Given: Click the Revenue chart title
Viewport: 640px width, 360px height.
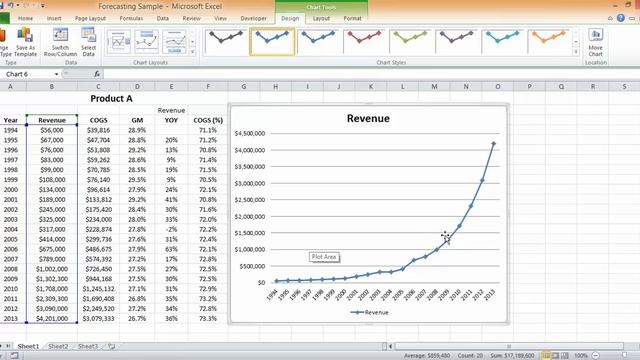Looking at the screenshot, I should pos(368,118).
